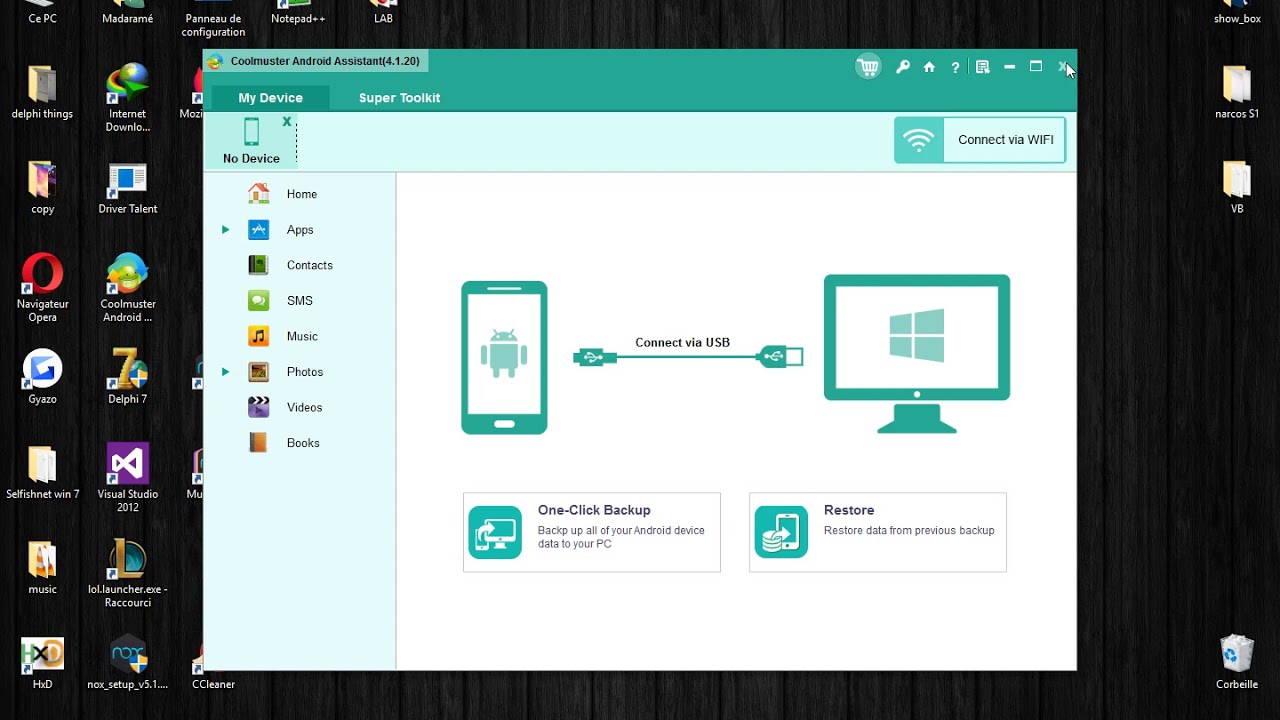Open nox_setup installer desktop icon
This screenshot has height=720, width=1280.
[128, 663]
